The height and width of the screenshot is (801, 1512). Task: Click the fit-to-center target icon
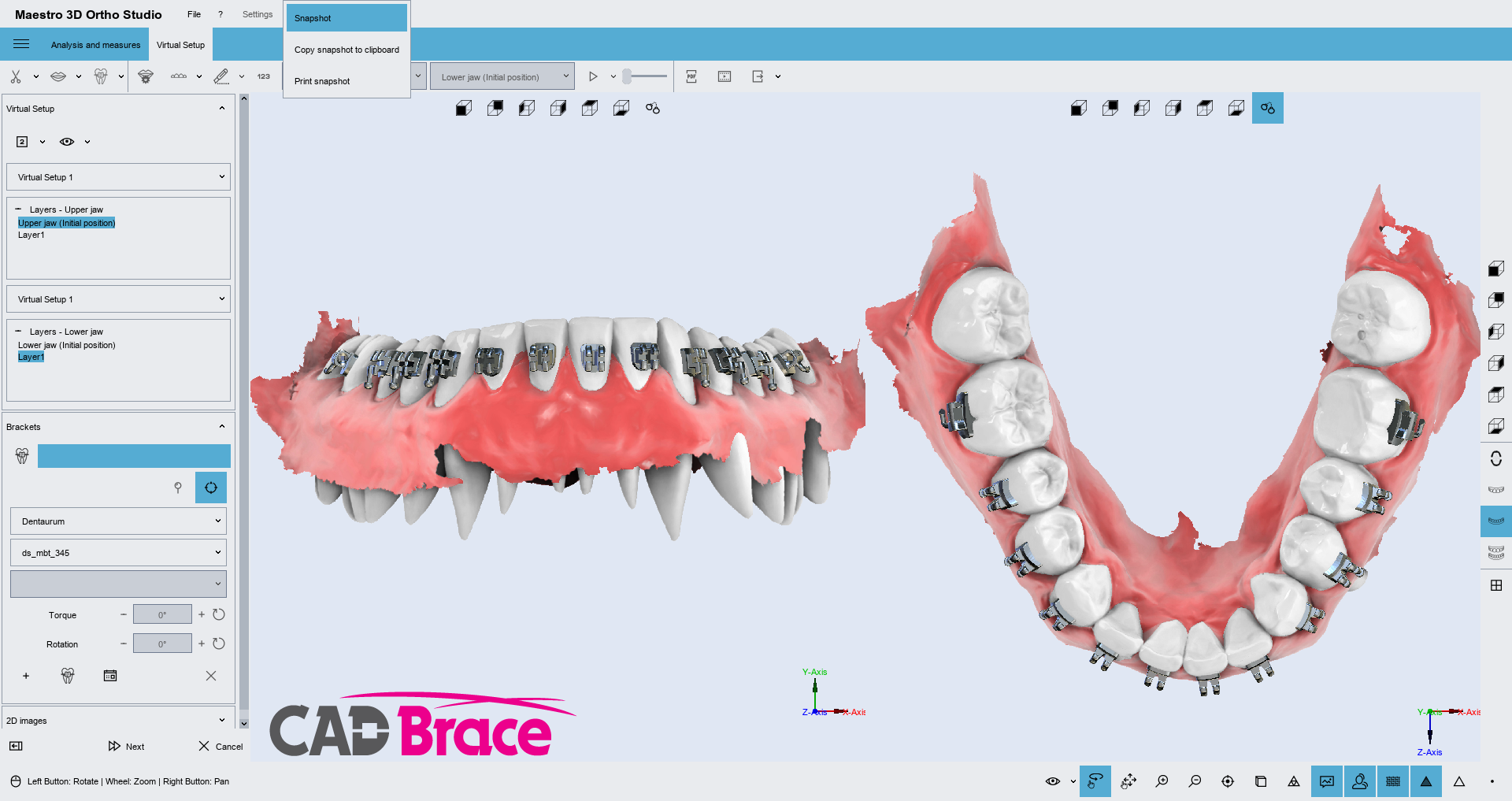coord(1228,781)
